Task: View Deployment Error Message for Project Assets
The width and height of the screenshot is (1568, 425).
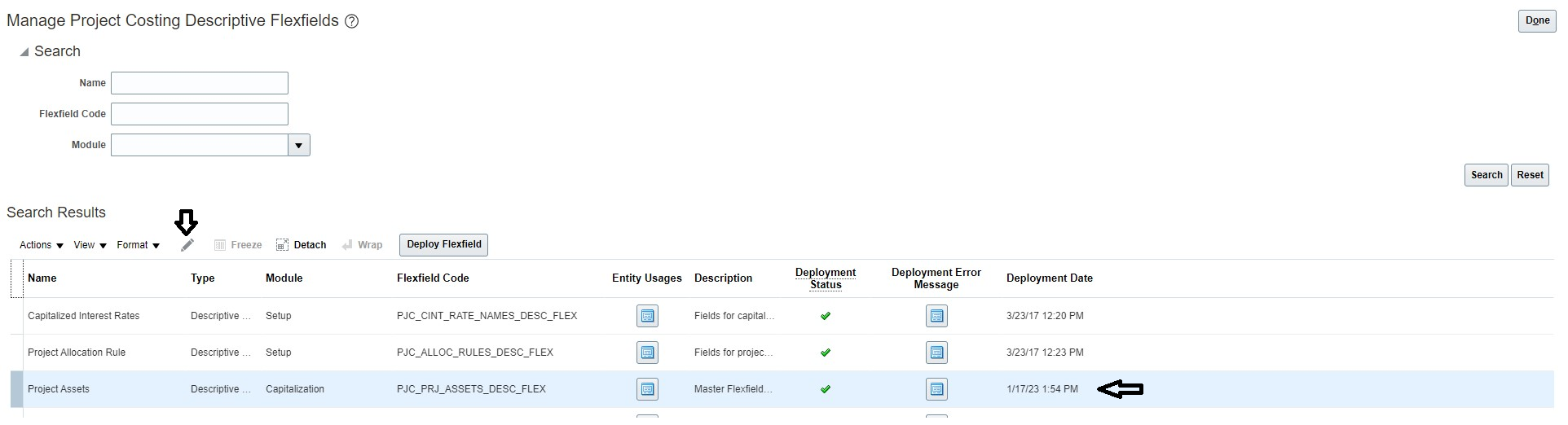Action: click(936, 389)
